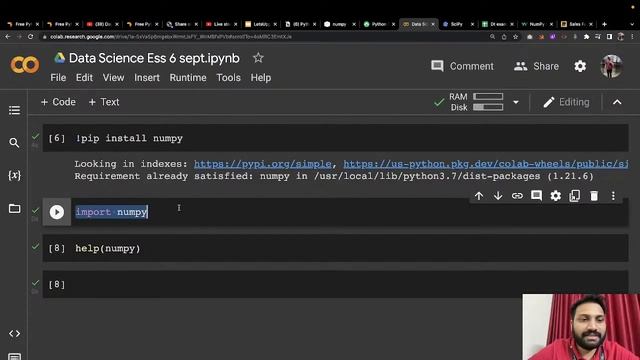Screen dimensions: 640x360
Task: Open the Runtime menu
Action: point(188,78)
